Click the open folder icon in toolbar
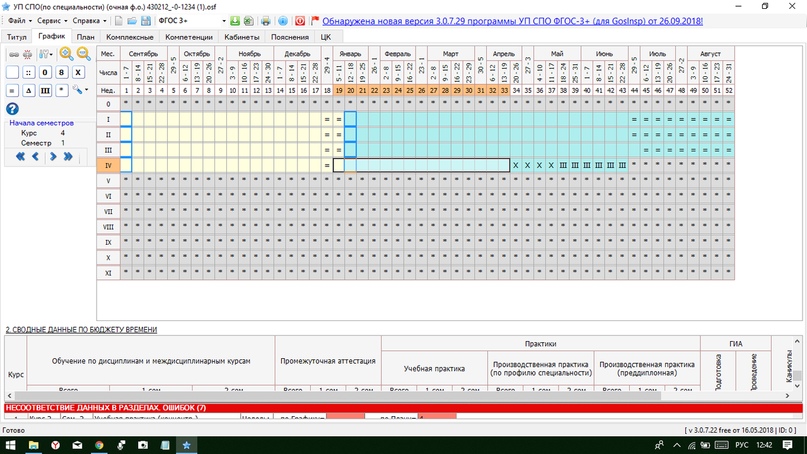807x454 pixels. click(132, 21)
